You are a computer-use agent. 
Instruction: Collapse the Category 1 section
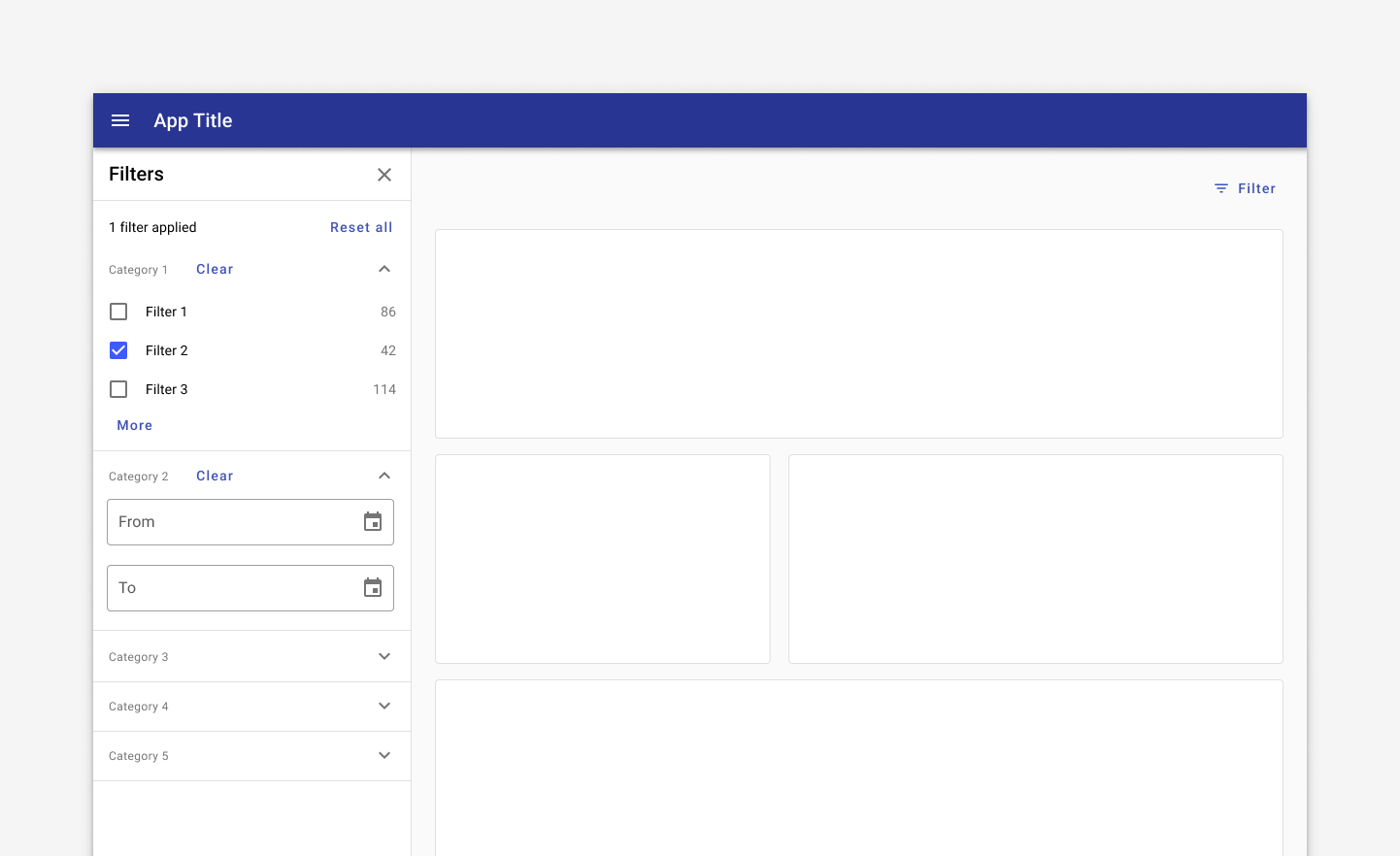(x=384, y=269)
